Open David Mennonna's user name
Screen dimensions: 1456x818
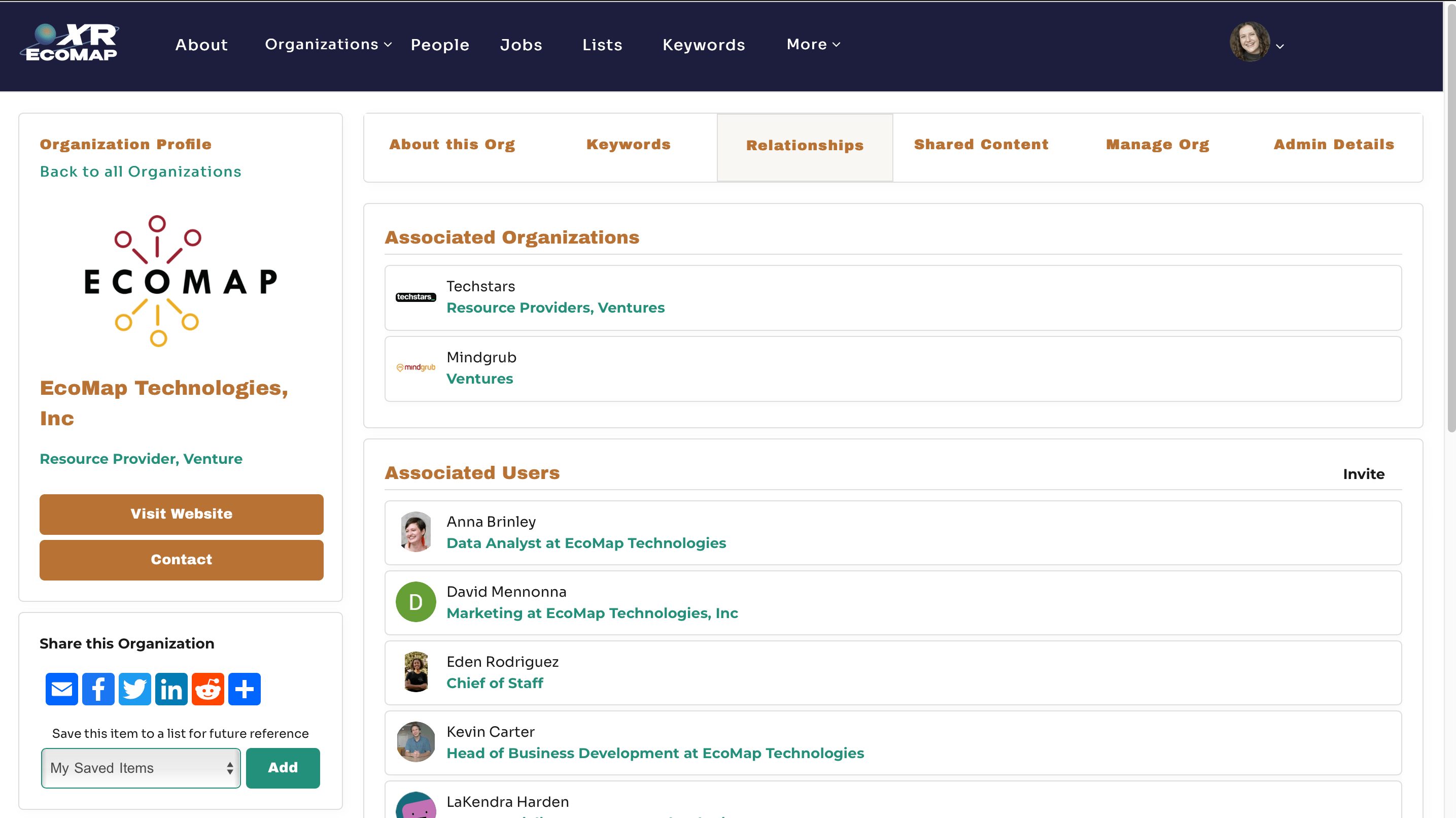point(506,592)
